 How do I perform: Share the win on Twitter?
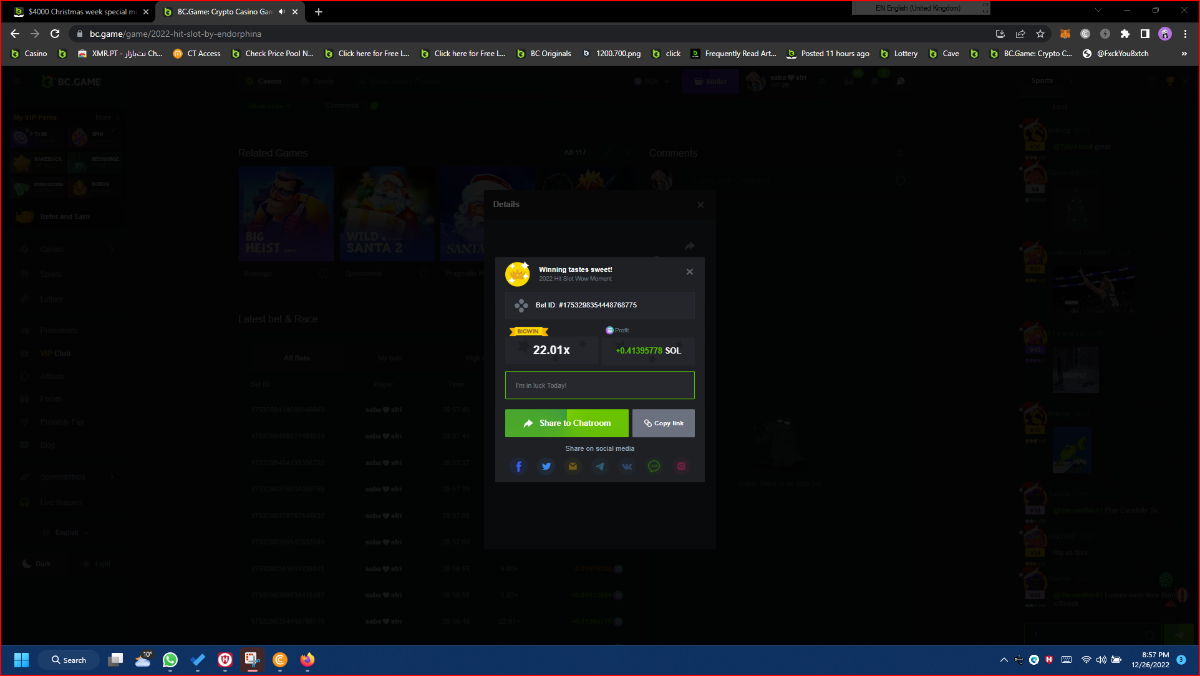point(546,466)
